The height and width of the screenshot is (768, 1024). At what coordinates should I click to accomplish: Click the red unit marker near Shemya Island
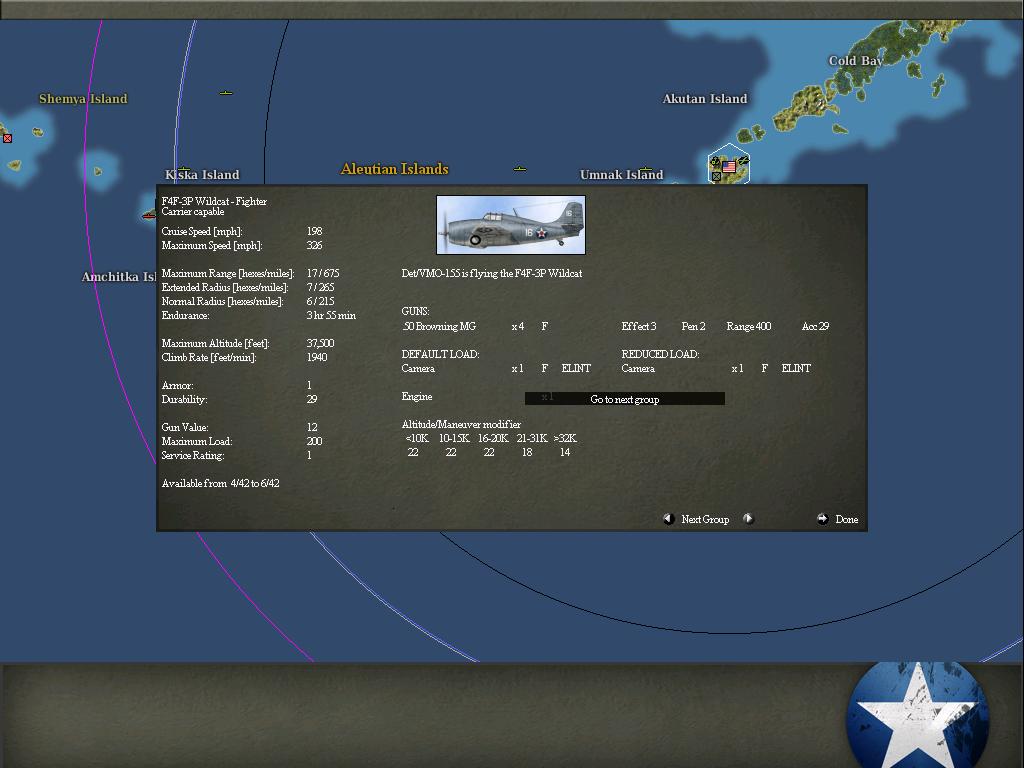pyautogui.click(x=7, y=138)
